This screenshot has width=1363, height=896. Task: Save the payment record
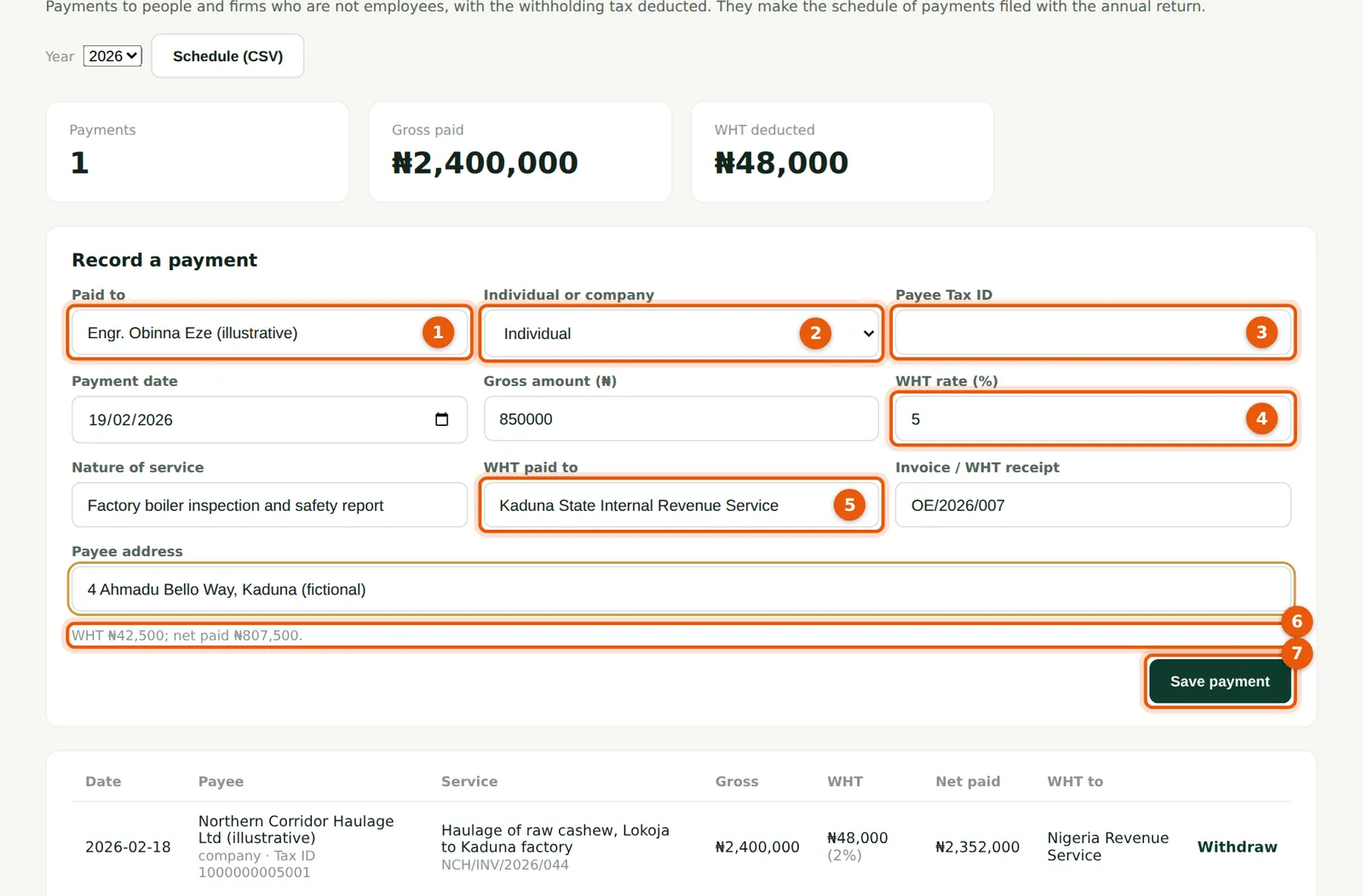coord(1219,681)
